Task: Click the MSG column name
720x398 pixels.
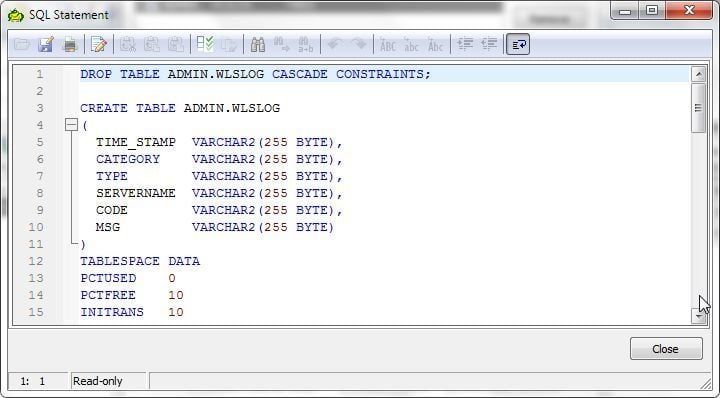Action: click(108, 227)
